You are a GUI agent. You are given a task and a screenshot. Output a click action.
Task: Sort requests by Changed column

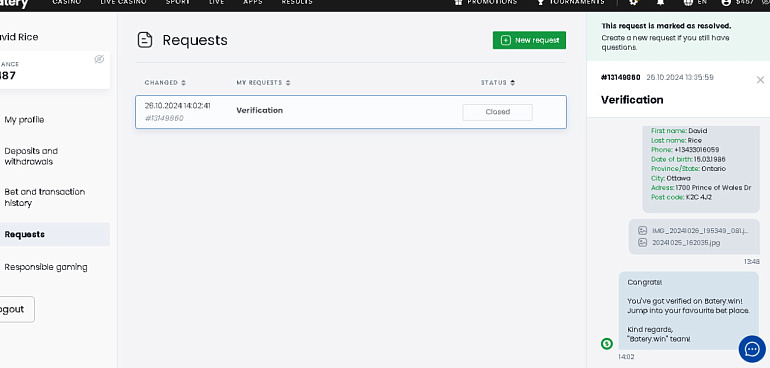[165, 83]
